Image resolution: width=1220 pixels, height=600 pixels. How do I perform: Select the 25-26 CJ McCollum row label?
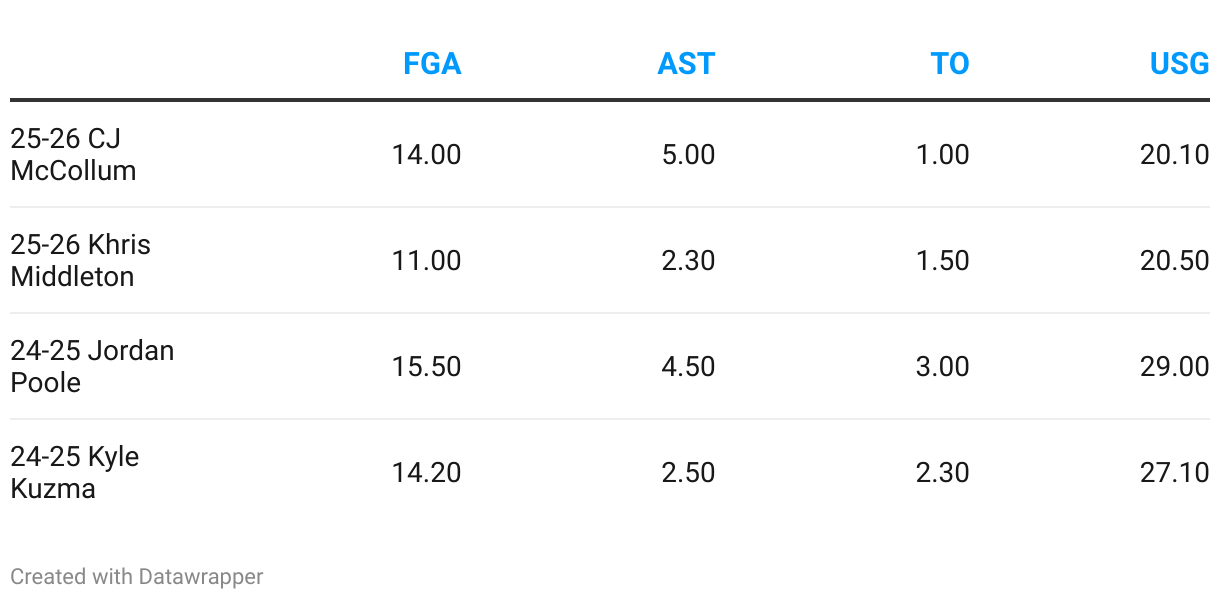pyautogui.click(x=73, y=154)
